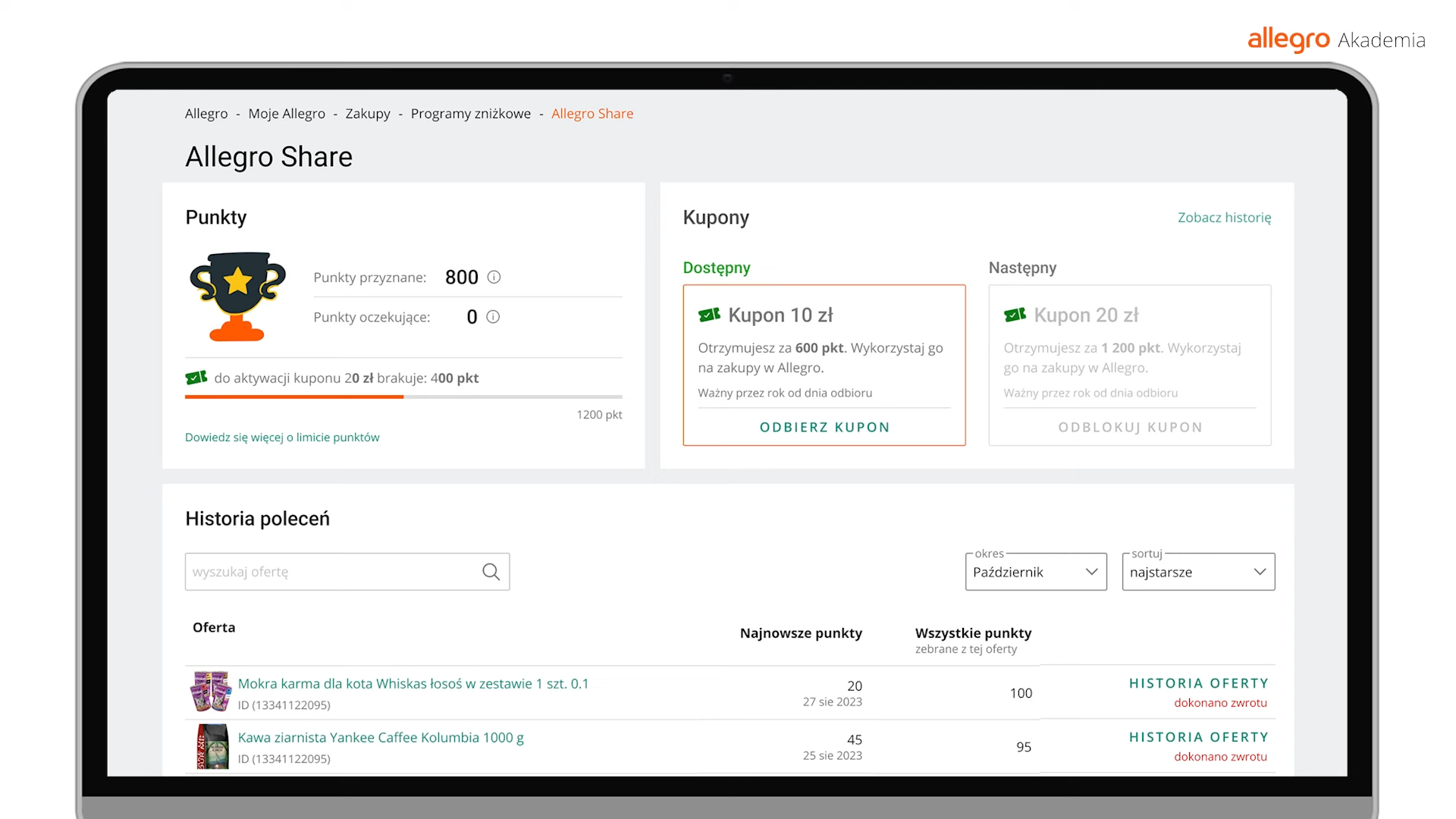The width and height of the screenshot is (1456, 819).
Task: Open Kawa ziarnista Yankee Caffee offer link
Action: [x=381, y=738]
